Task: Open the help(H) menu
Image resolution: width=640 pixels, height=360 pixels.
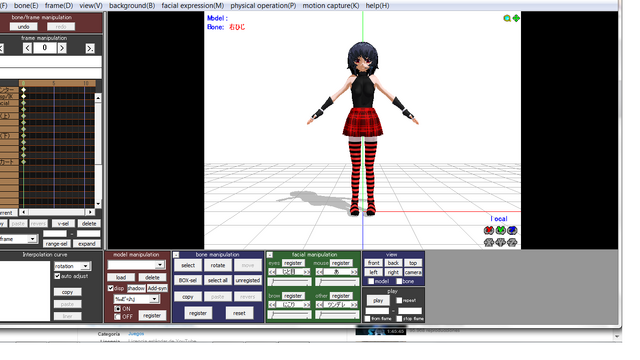Action: (x=377, y=6)
